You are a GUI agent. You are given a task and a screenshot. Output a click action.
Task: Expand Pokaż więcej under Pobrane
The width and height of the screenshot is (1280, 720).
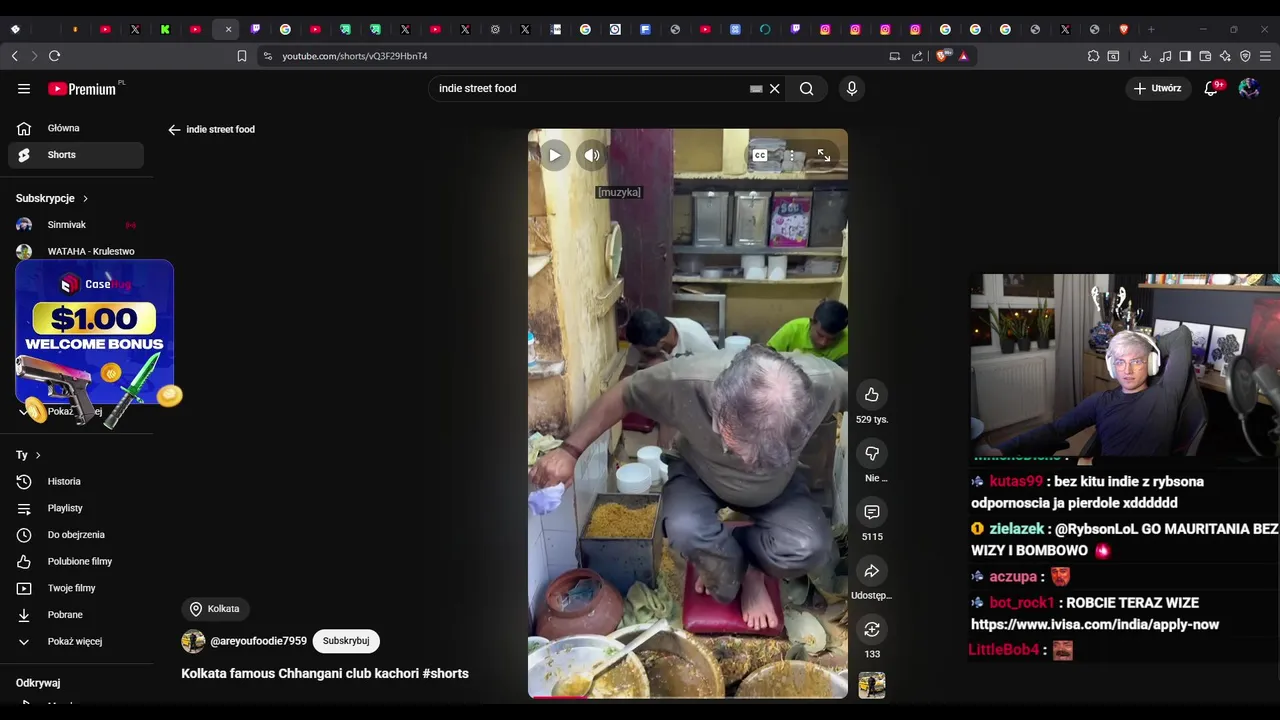tap(76, 642)
